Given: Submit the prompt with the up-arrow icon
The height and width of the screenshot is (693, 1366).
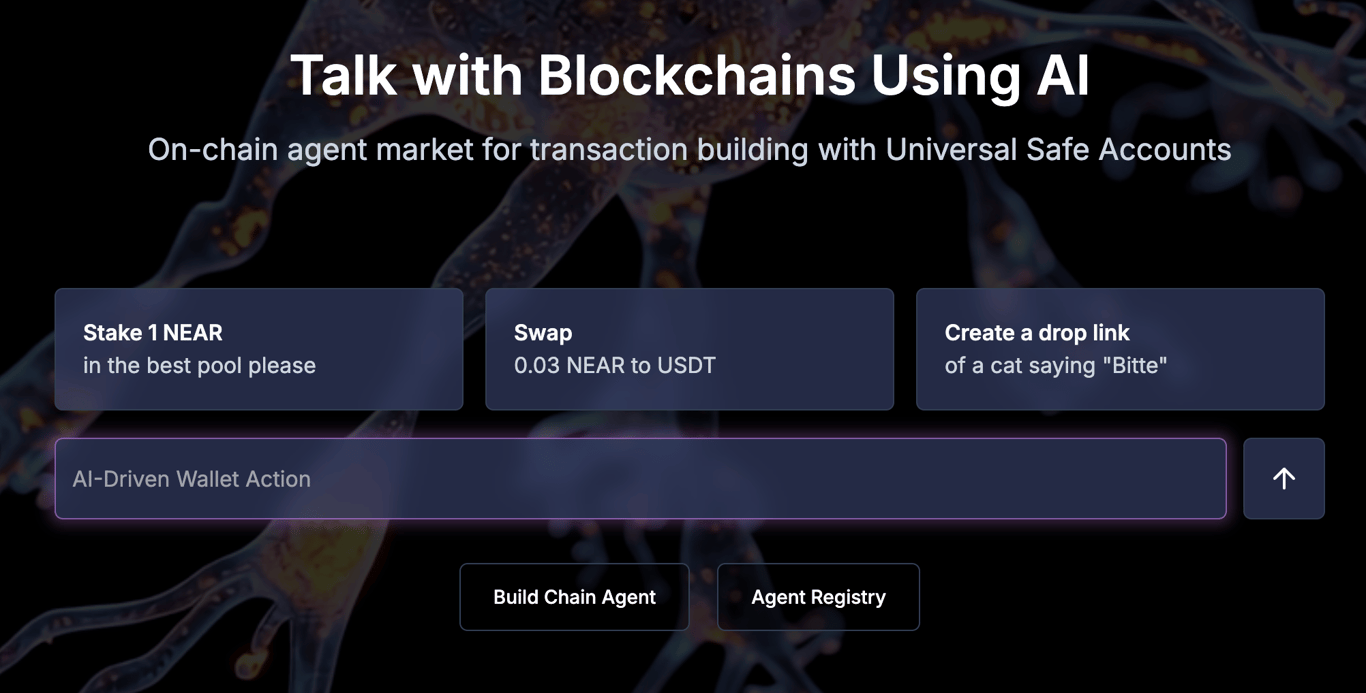Looking at the screenshot, I should (x=1284, y=479).
